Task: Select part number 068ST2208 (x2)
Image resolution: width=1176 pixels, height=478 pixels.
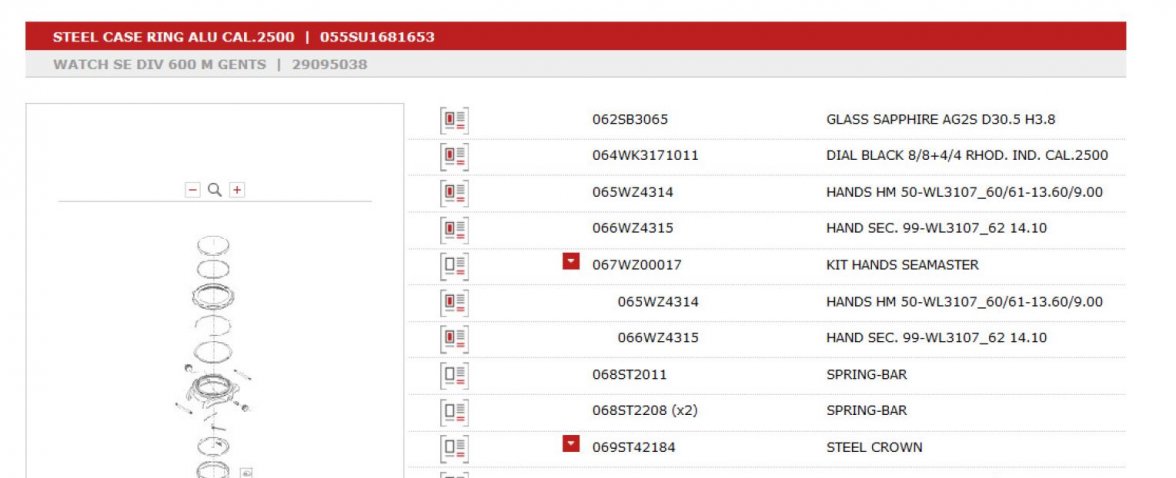Action: coord(645,410)
